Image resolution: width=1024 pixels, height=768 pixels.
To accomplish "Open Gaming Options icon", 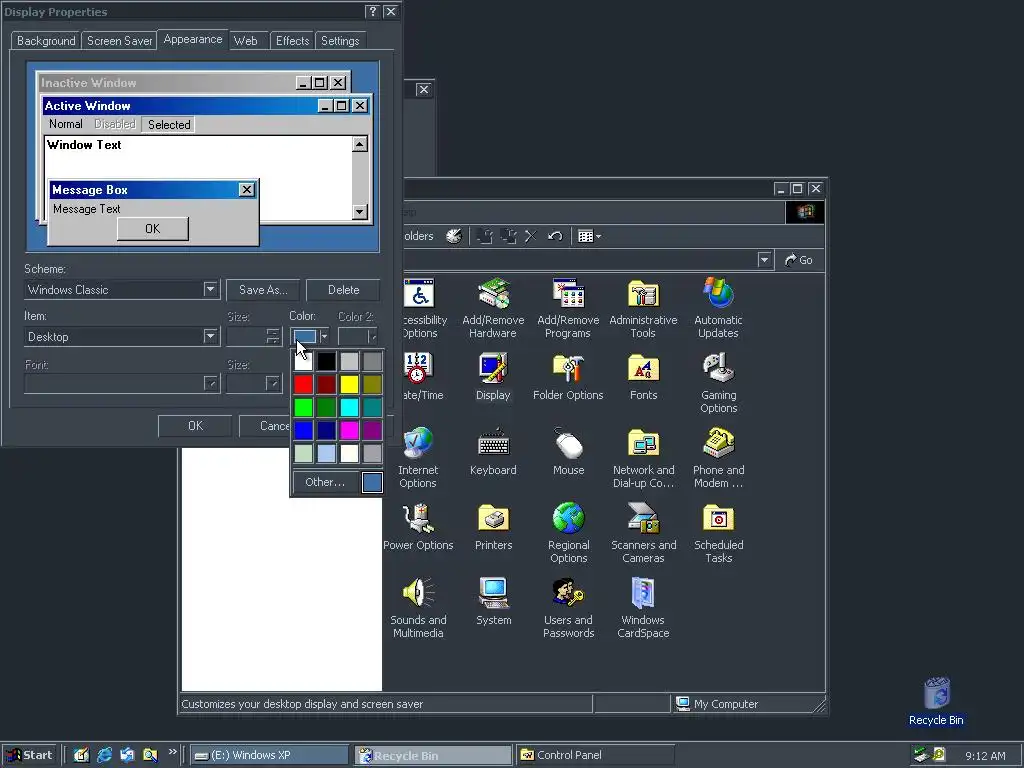I will 718,383.
